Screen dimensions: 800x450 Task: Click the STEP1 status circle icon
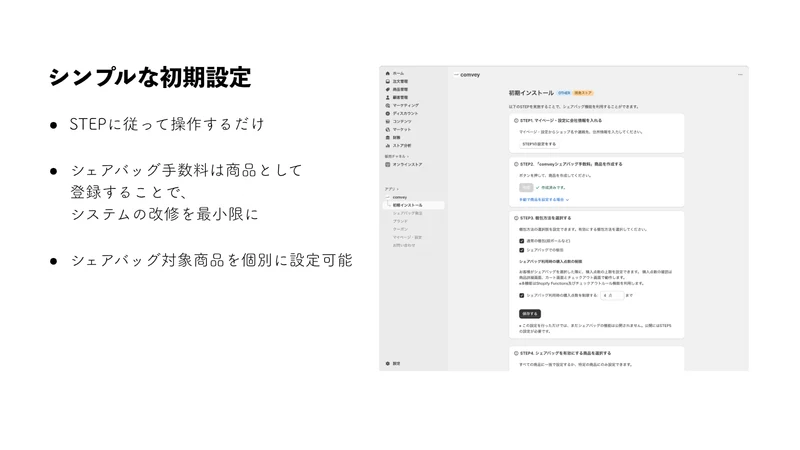coord(516,121)
